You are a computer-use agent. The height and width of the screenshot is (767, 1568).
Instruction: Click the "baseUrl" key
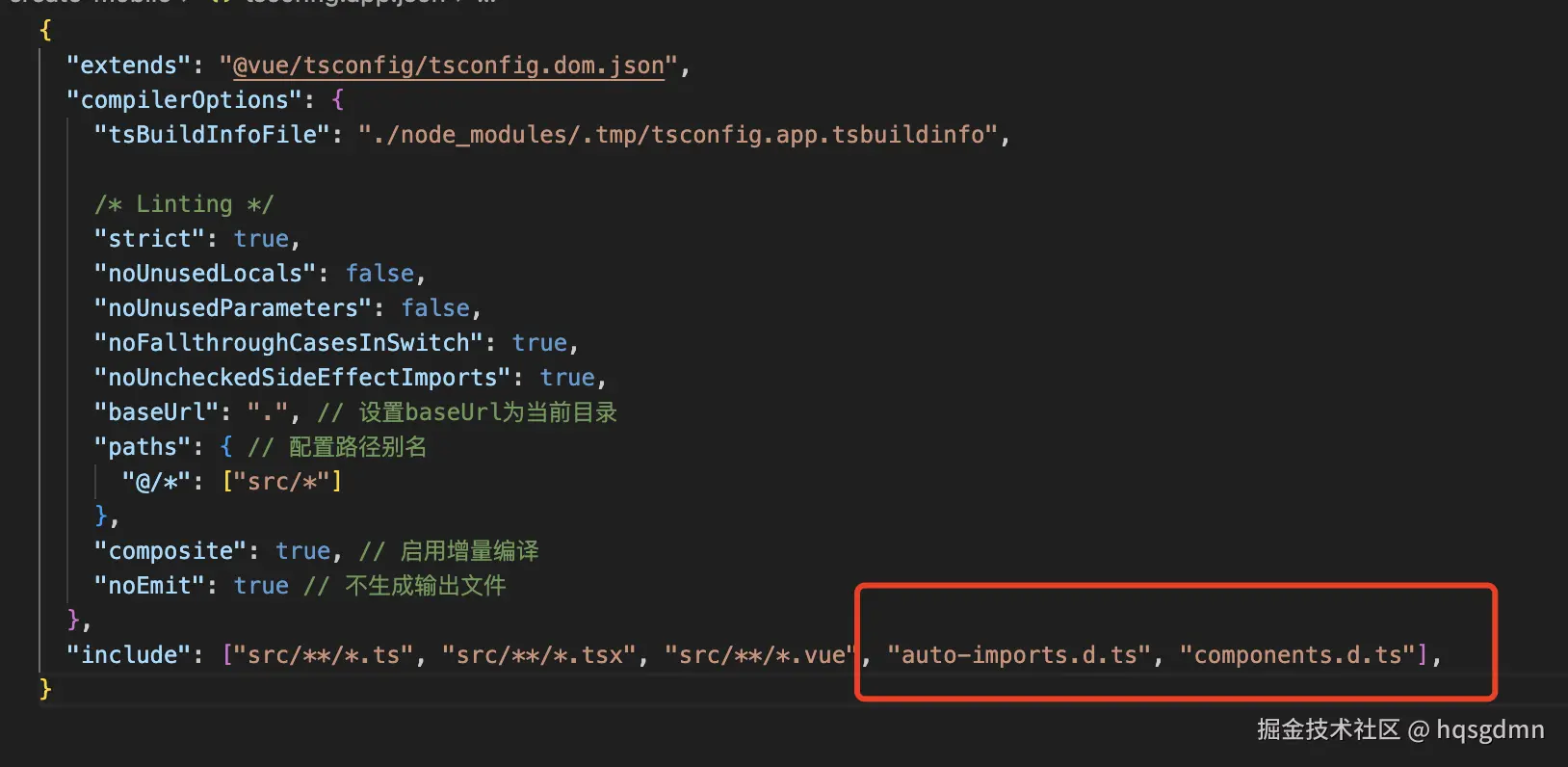(x=156, y=412)
